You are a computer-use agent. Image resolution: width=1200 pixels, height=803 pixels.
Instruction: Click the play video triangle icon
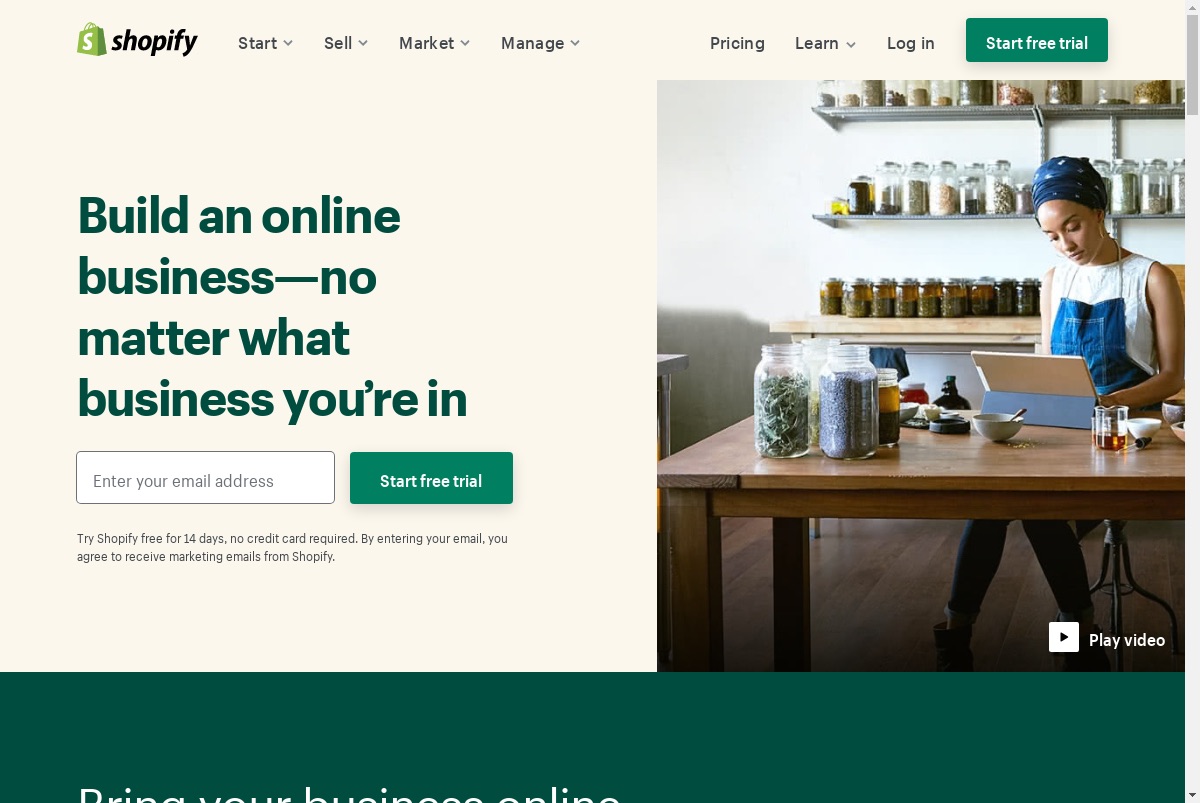[x=1064, y=637]
